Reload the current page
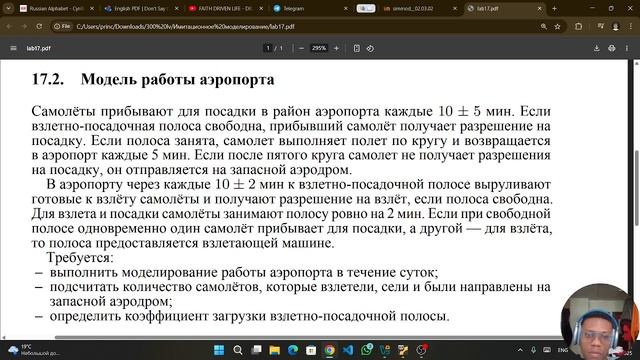Viewport: 640px width, 360px height. 39,27
